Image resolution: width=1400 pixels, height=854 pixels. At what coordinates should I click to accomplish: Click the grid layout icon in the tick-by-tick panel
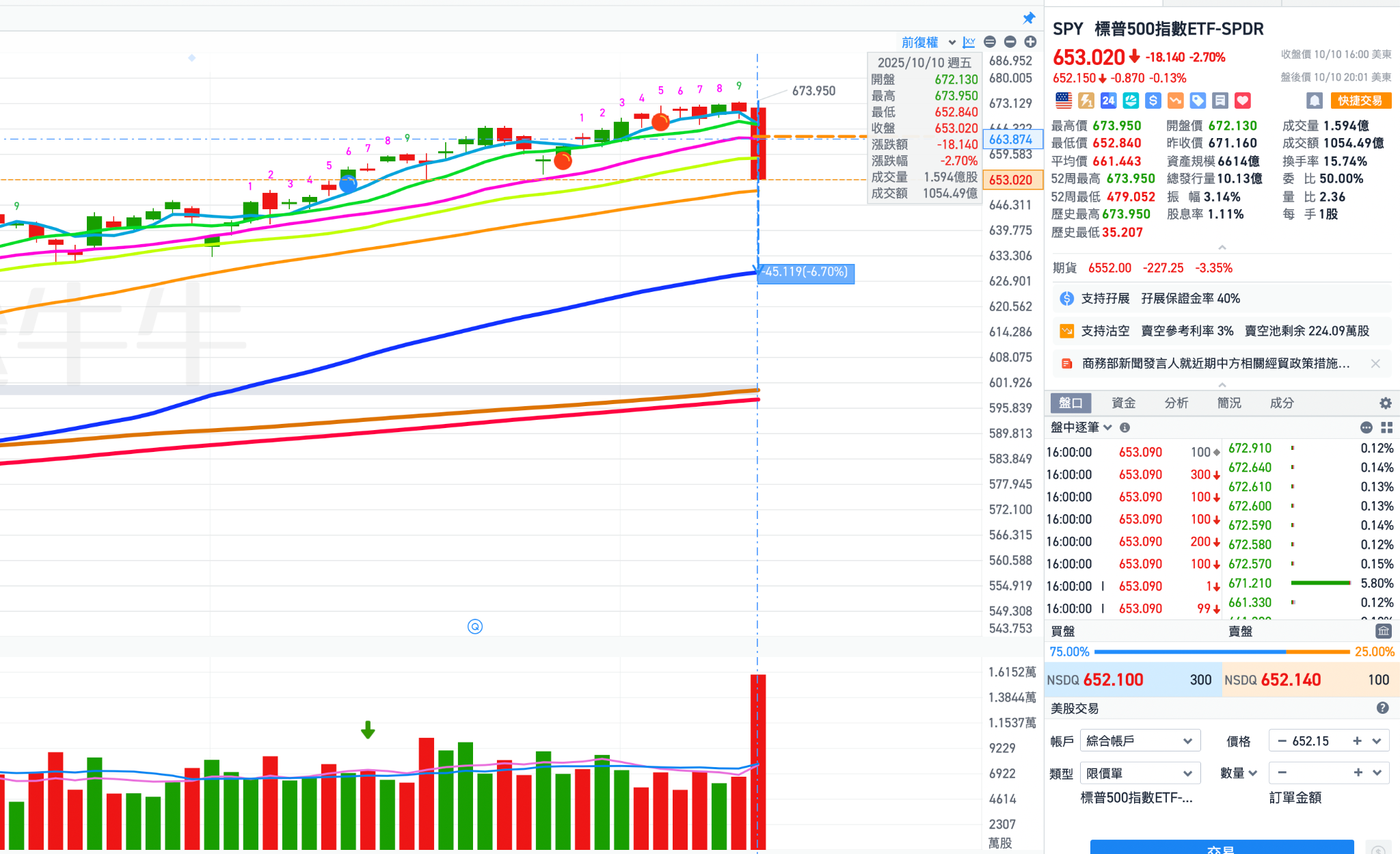click(1386, 428)
